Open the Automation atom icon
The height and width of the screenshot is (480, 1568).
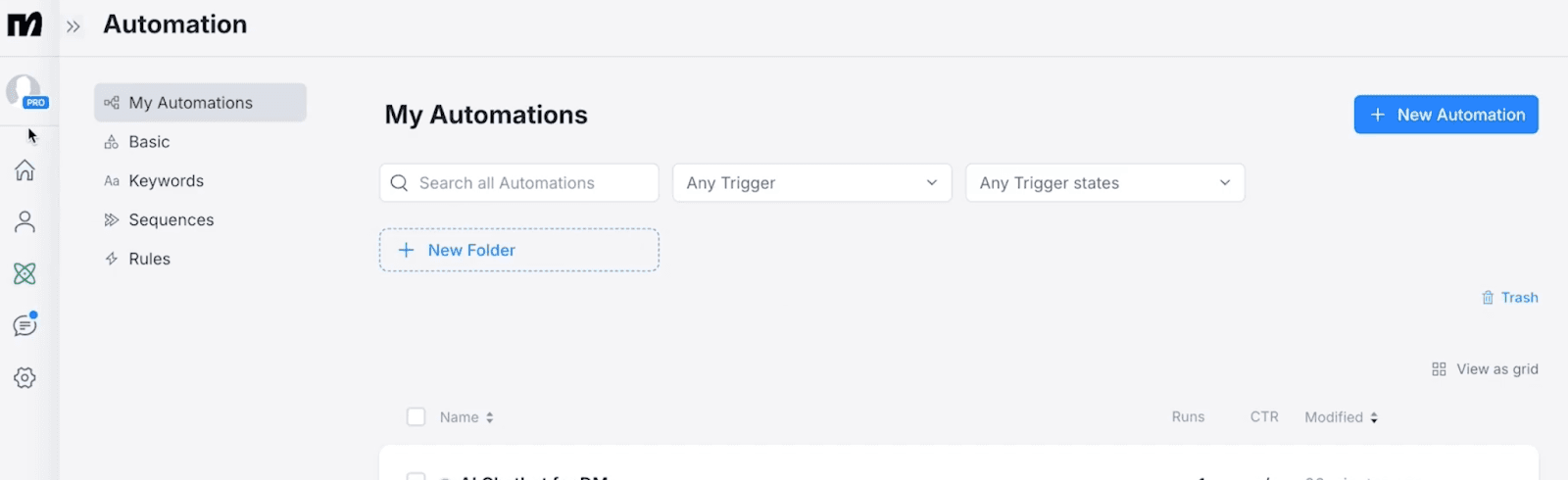(x=24, y=273)
